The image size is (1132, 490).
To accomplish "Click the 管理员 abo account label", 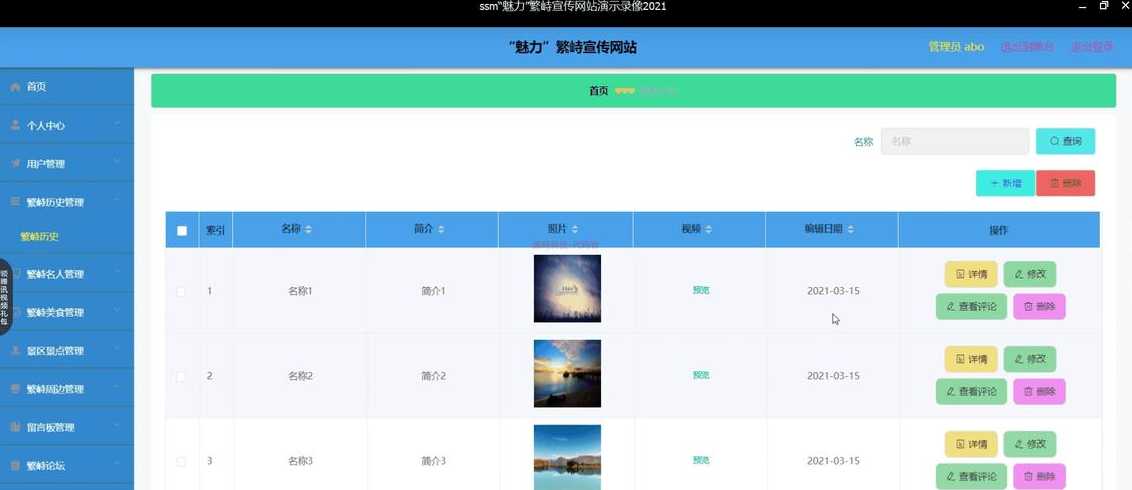I will 956,47.
